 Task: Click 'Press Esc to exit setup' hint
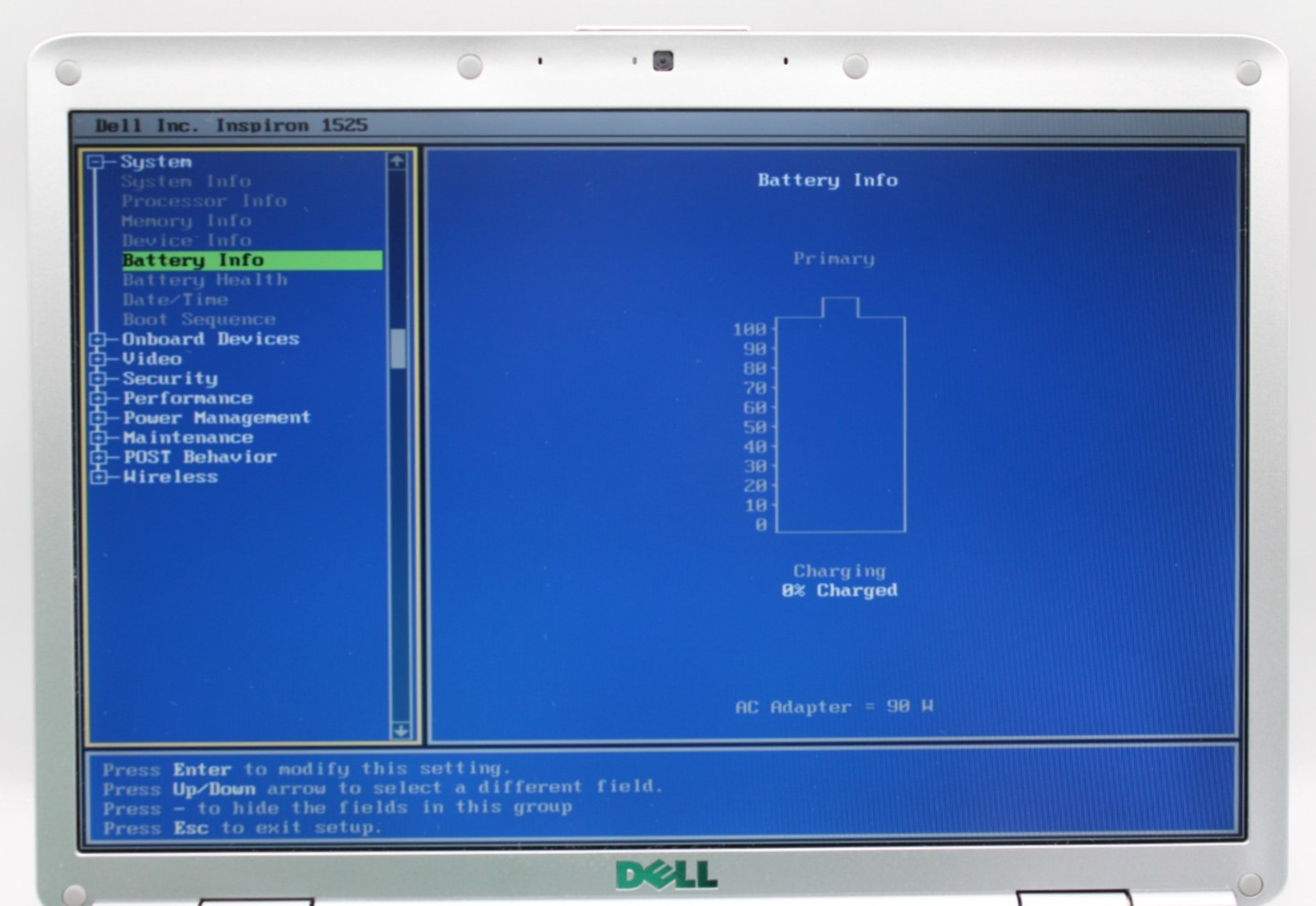(x=241, y=828)
